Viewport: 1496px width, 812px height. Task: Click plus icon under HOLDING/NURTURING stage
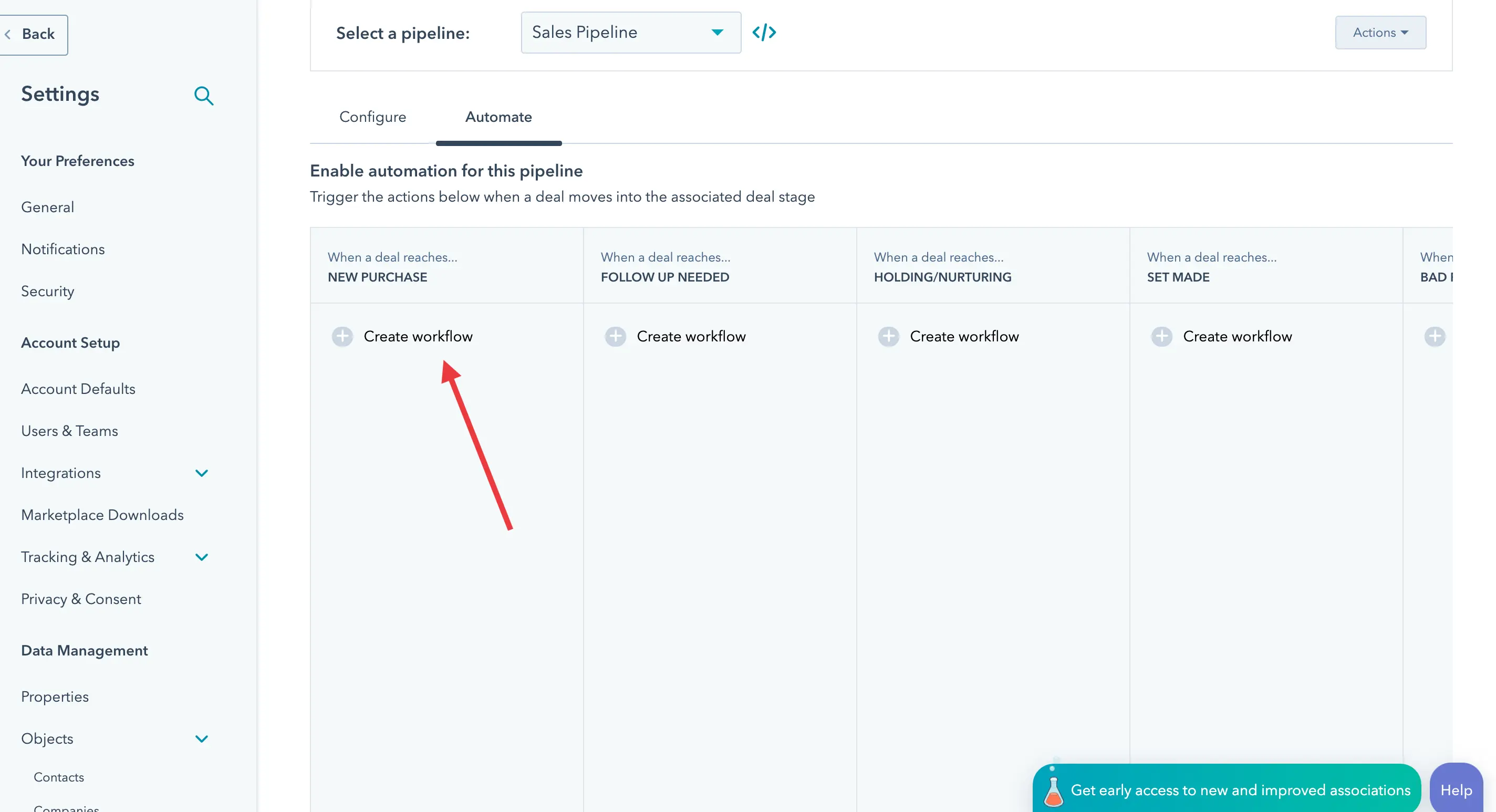pyautogui.click(x=889, y=336)
